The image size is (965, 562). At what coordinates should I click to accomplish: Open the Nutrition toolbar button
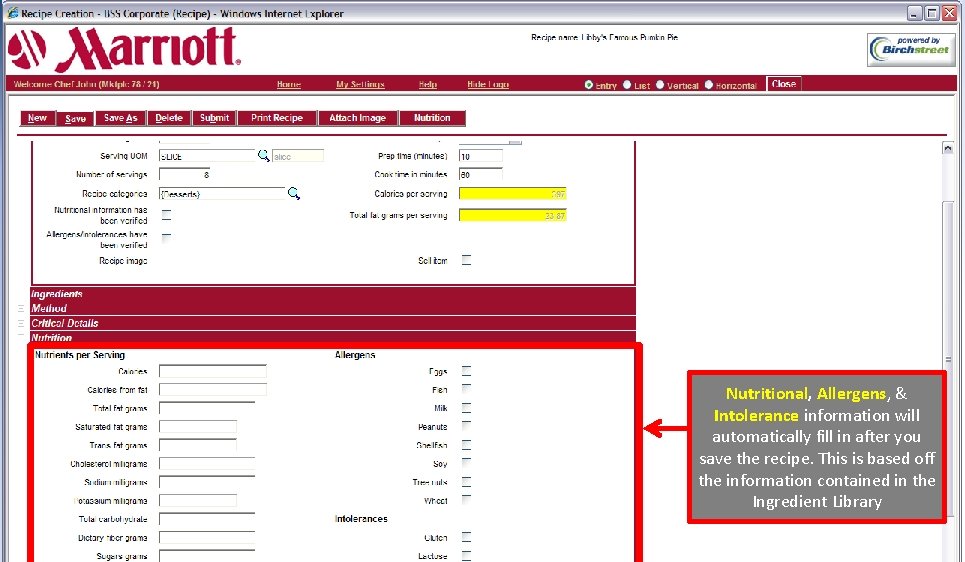(x=432, y=118)
